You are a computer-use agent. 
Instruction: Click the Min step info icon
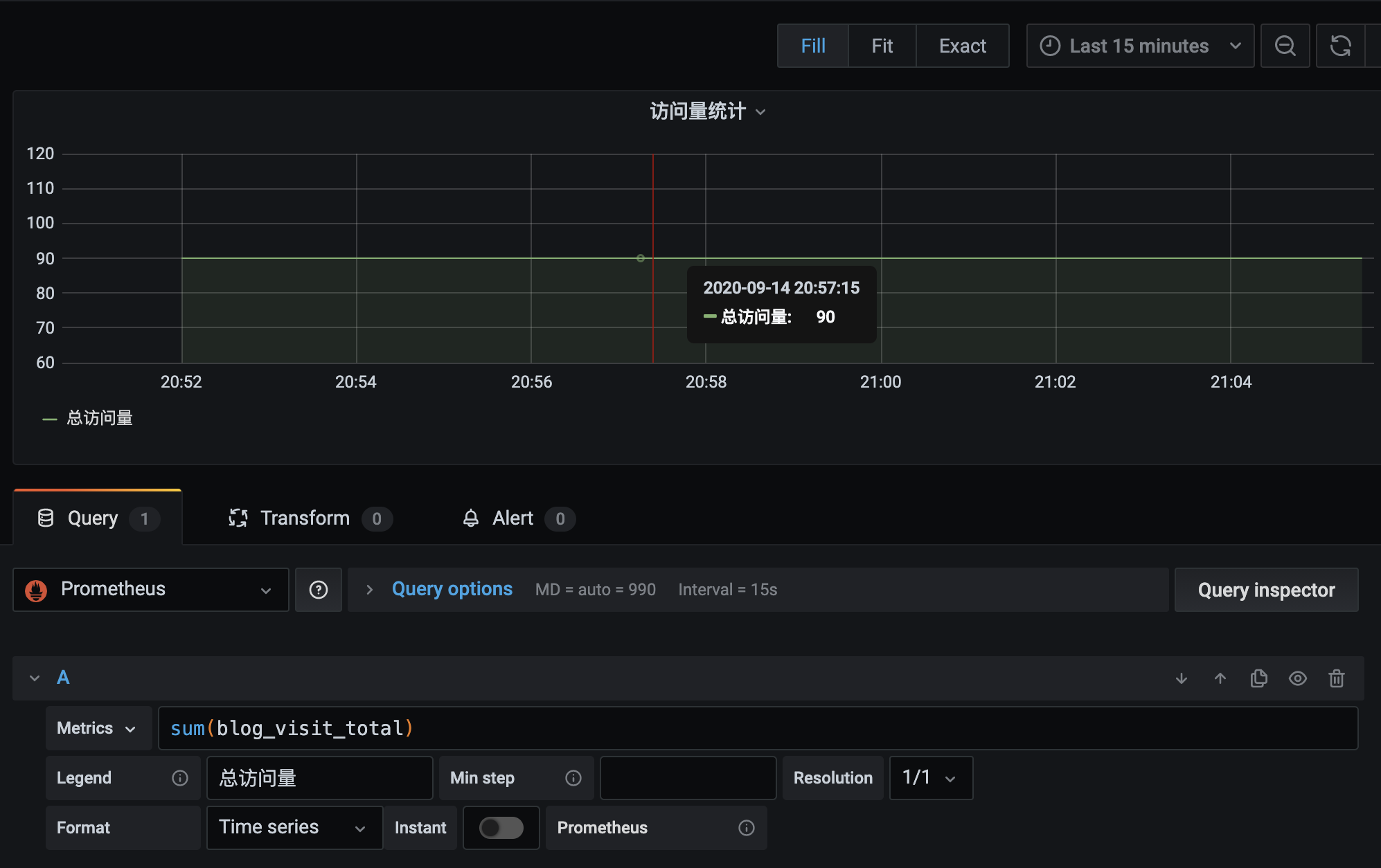point(573,778)
